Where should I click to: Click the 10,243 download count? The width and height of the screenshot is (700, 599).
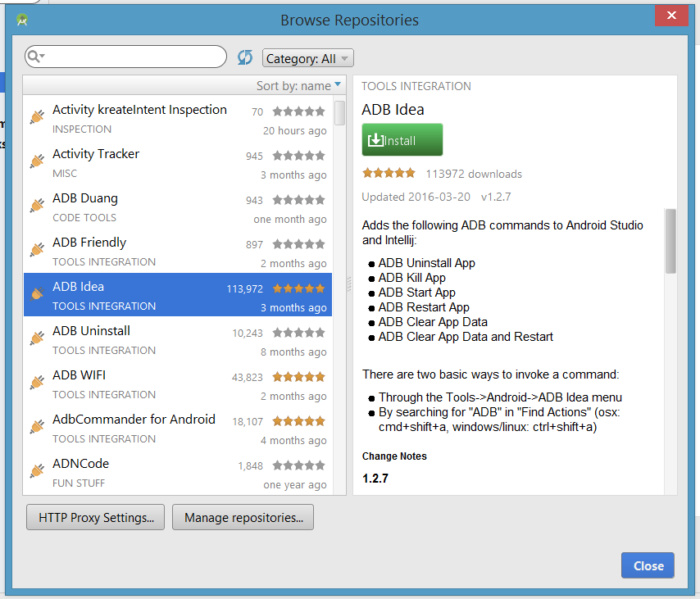(247, 333)
